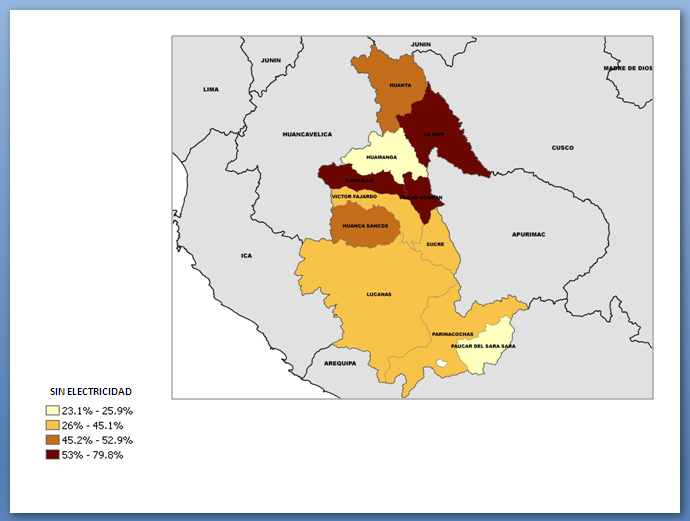Select the Lucanas province area
This screenshot has height=521, width=690.
coord(378,294)
